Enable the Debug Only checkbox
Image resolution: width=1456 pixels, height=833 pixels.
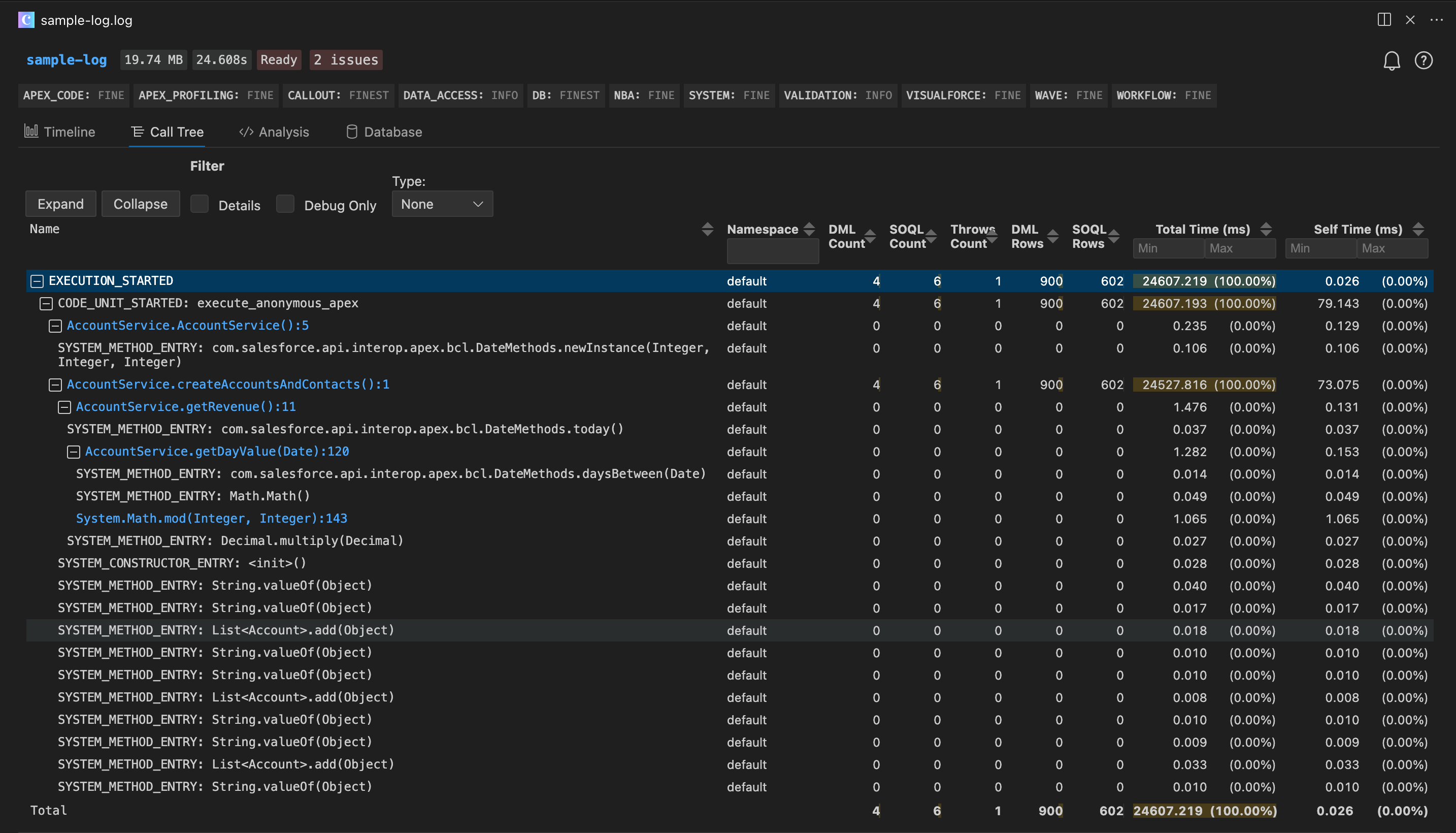click(x=285, y=204)
